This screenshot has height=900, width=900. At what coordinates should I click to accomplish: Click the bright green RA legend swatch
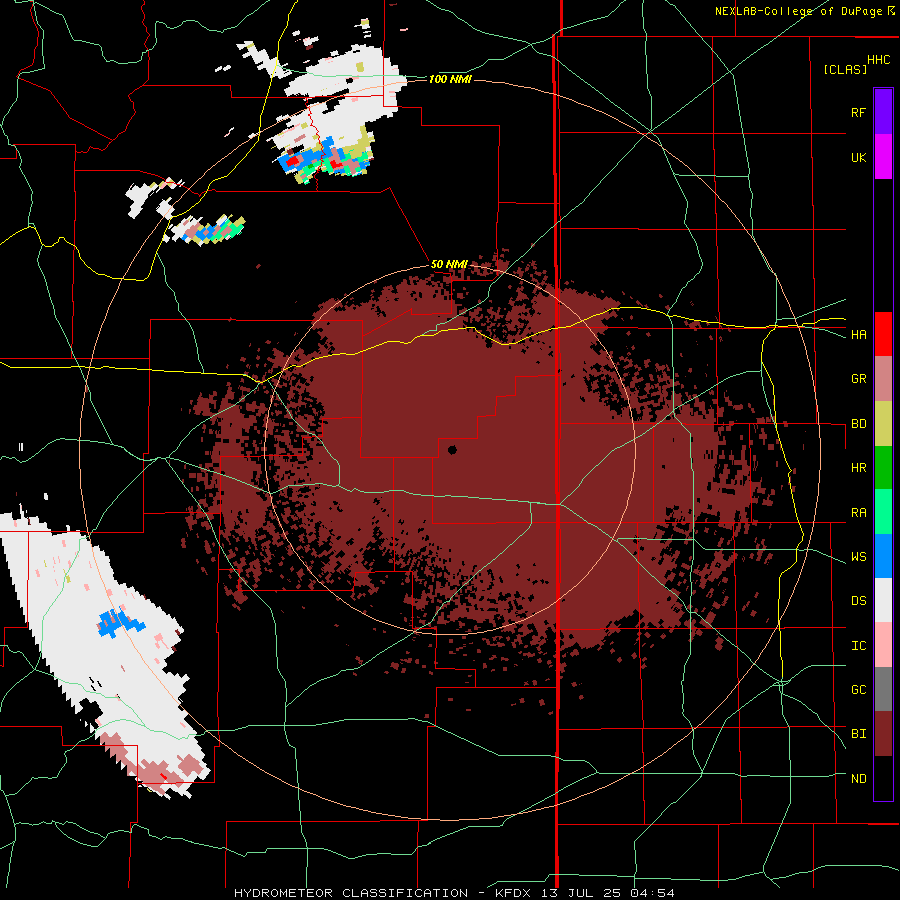tap(883, 512)
